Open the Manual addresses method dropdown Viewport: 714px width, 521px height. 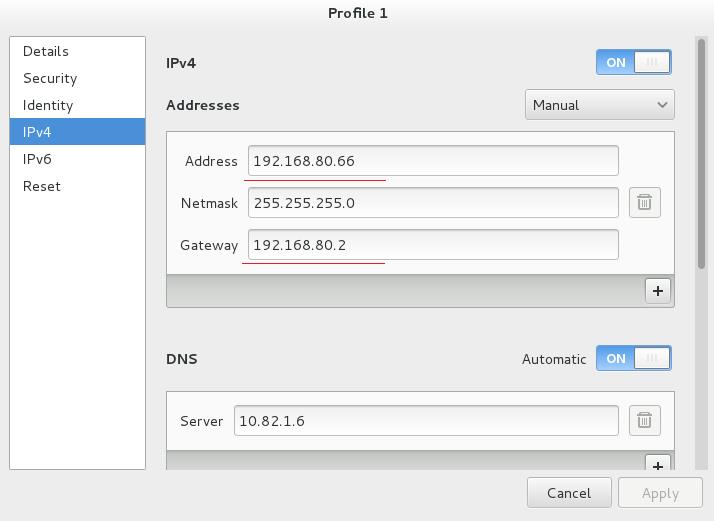pyautogui.click(x=599, y=105)
